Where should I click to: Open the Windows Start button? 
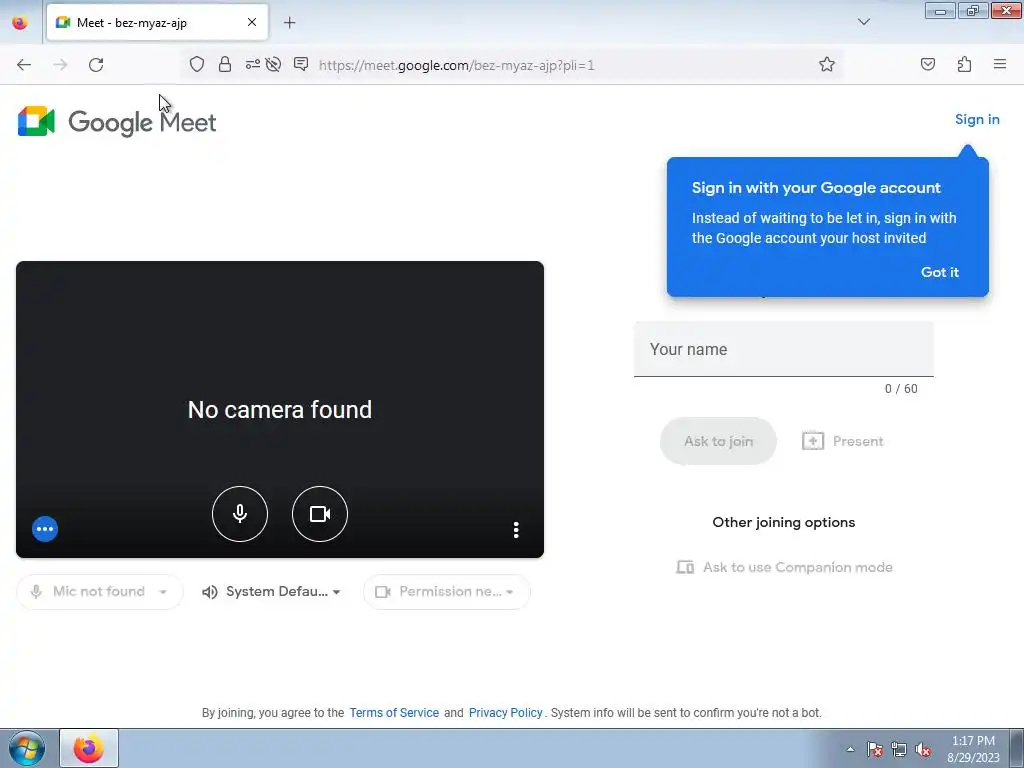(x=27, y=748)
